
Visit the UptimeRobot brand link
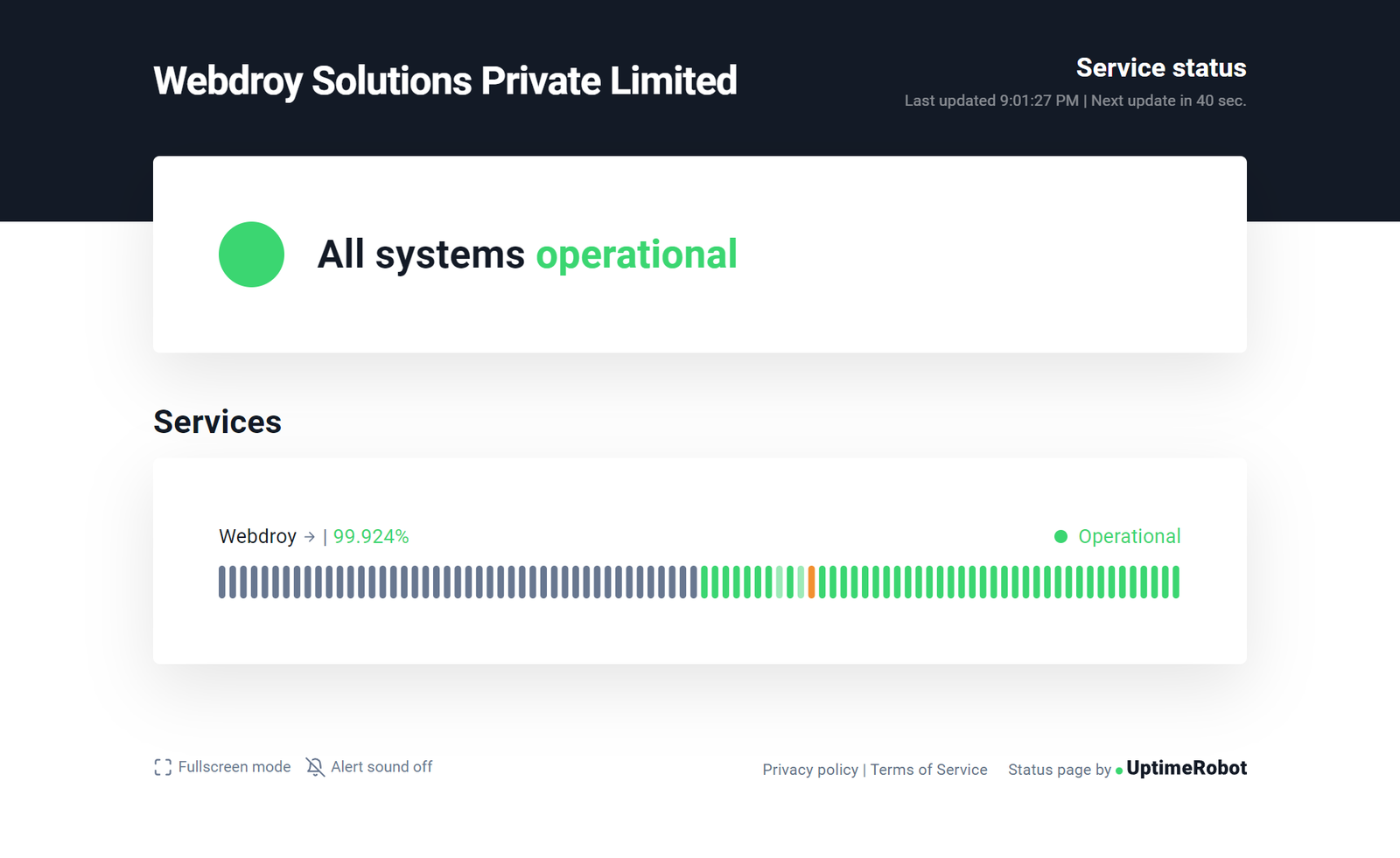click(x=1186, y=768)
